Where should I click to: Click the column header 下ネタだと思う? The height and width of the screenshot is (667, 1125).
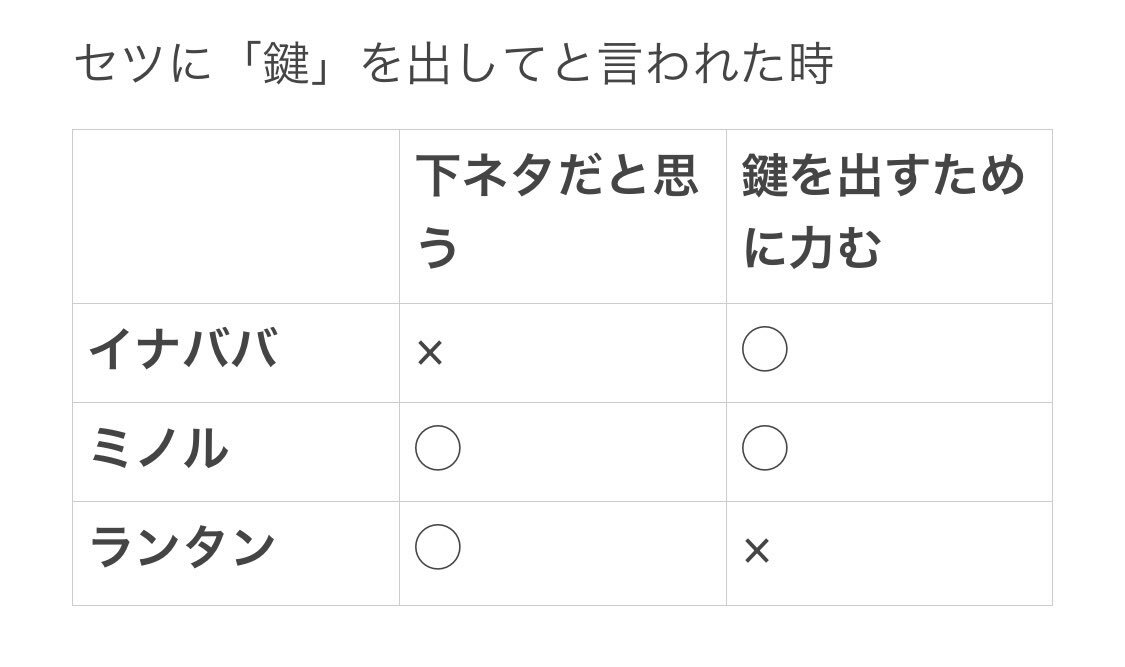click(x=557, y=212)
